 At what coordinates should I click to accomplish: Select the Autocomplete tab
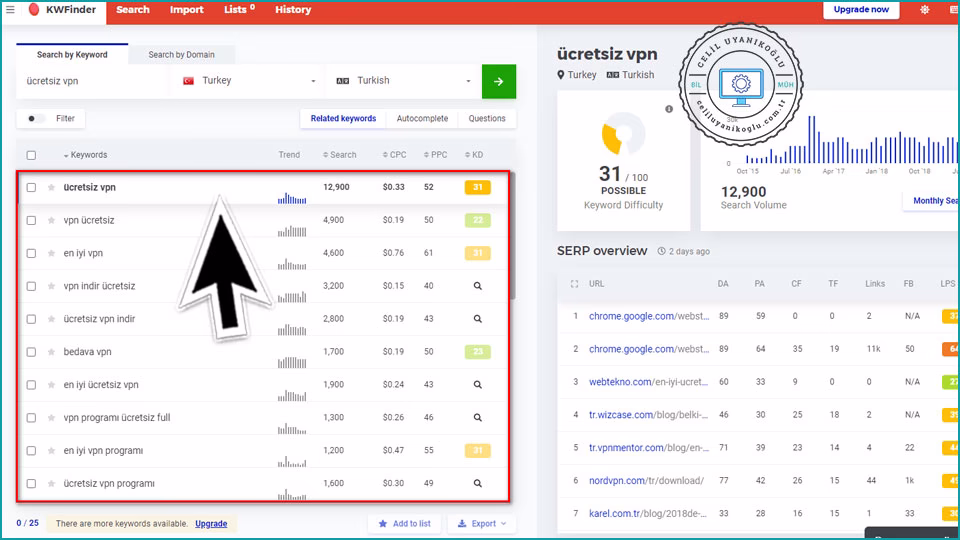(x=422, y=118)
